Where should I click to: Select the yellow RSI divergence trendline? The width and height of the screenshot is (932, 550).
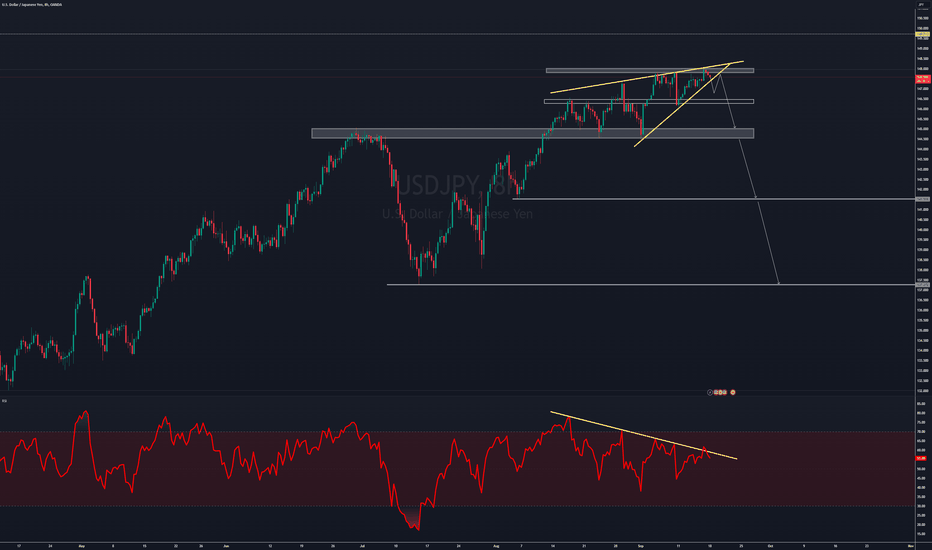coord(644,435)
